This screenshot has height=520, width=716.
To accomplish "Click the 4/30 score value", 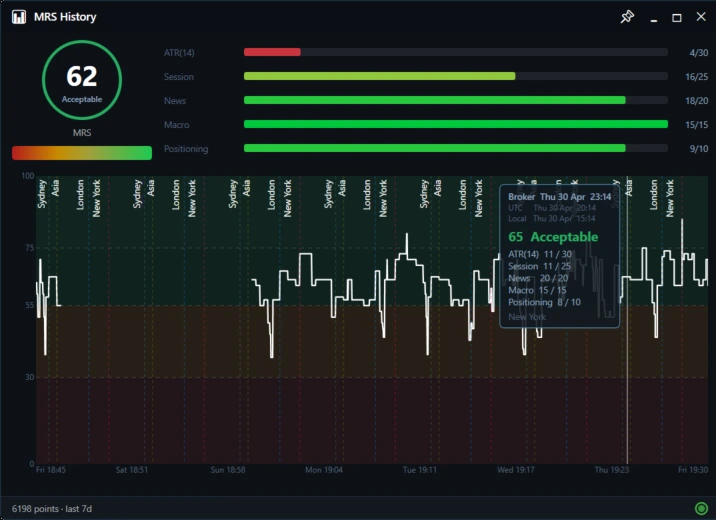I will [x=699, y=53].
